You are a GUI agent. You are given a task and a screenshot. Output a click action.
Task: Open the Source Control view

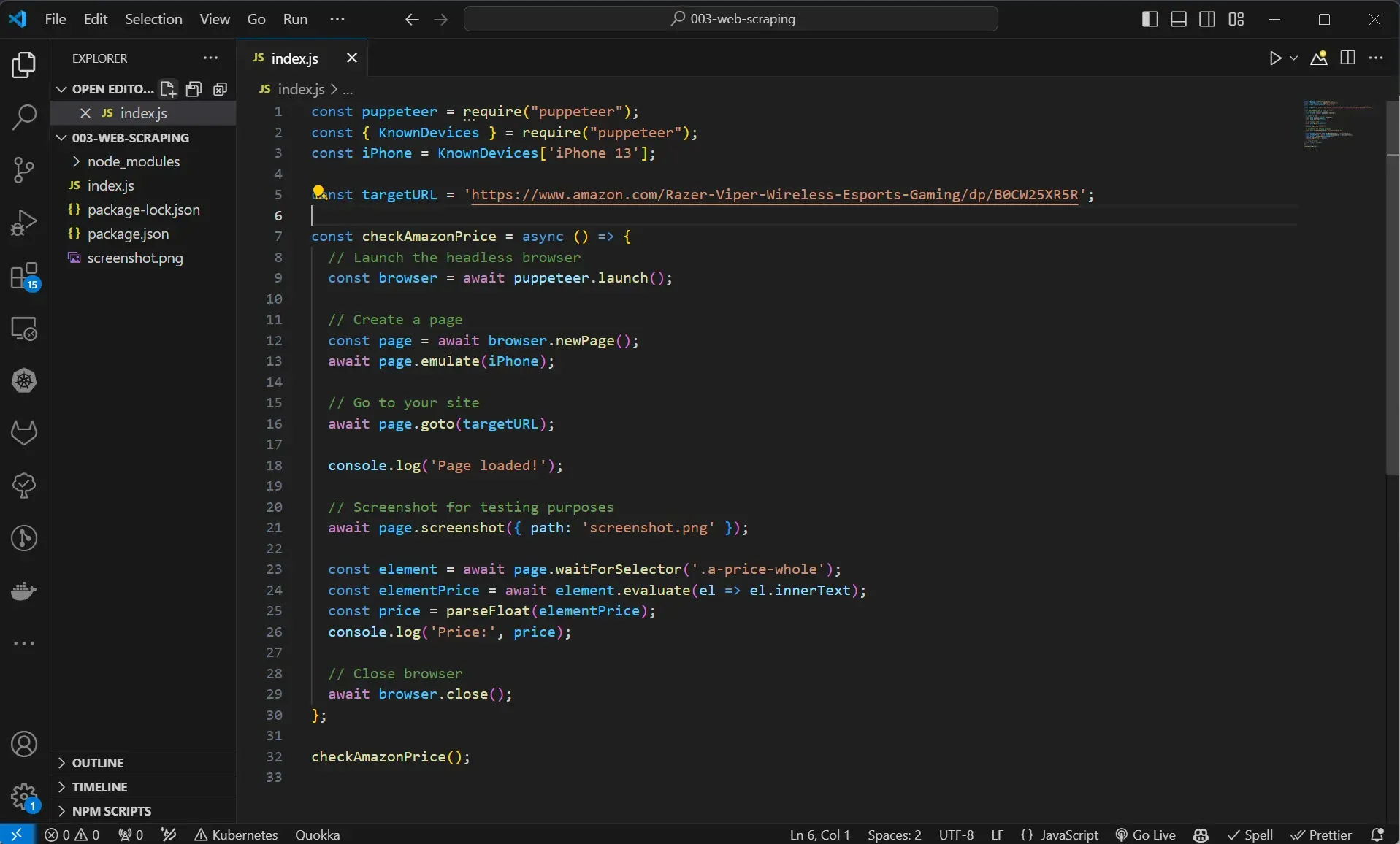[24, 170]
